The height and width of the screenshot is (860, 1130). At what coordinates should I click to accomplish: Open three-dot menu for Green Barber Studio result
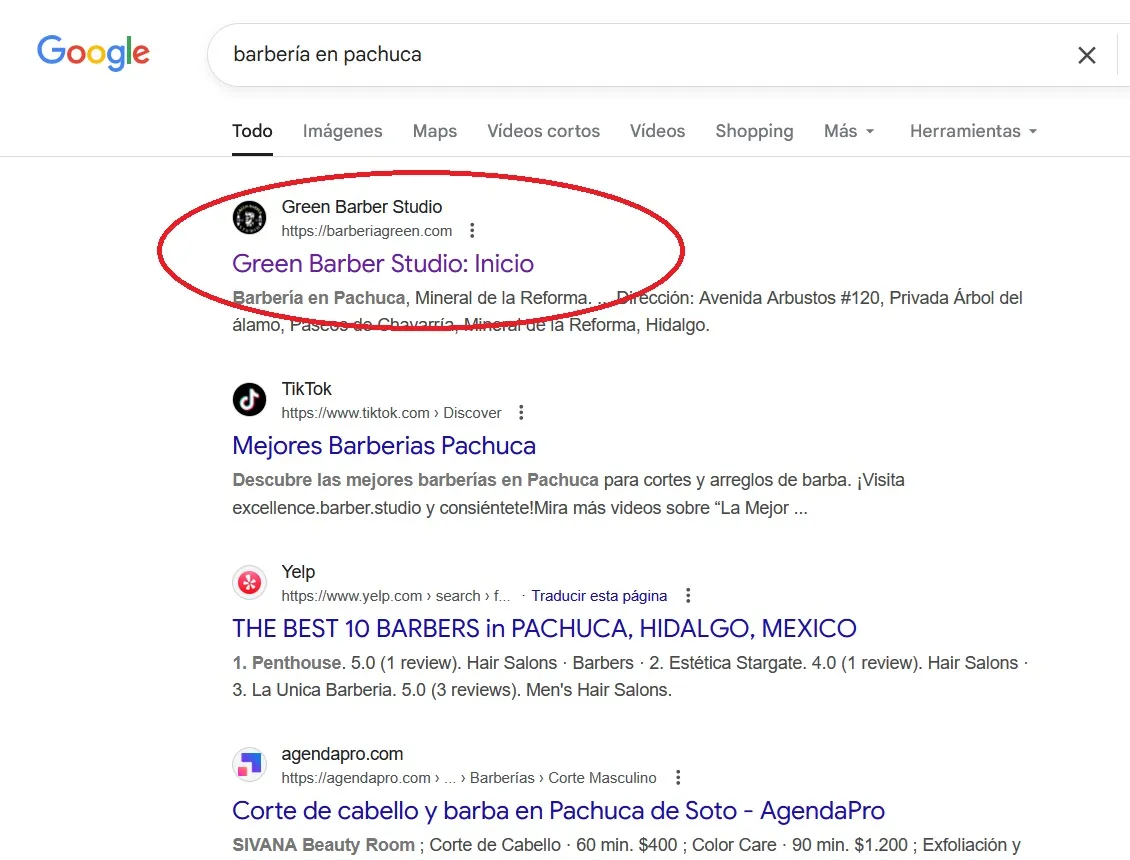[472, 231]
